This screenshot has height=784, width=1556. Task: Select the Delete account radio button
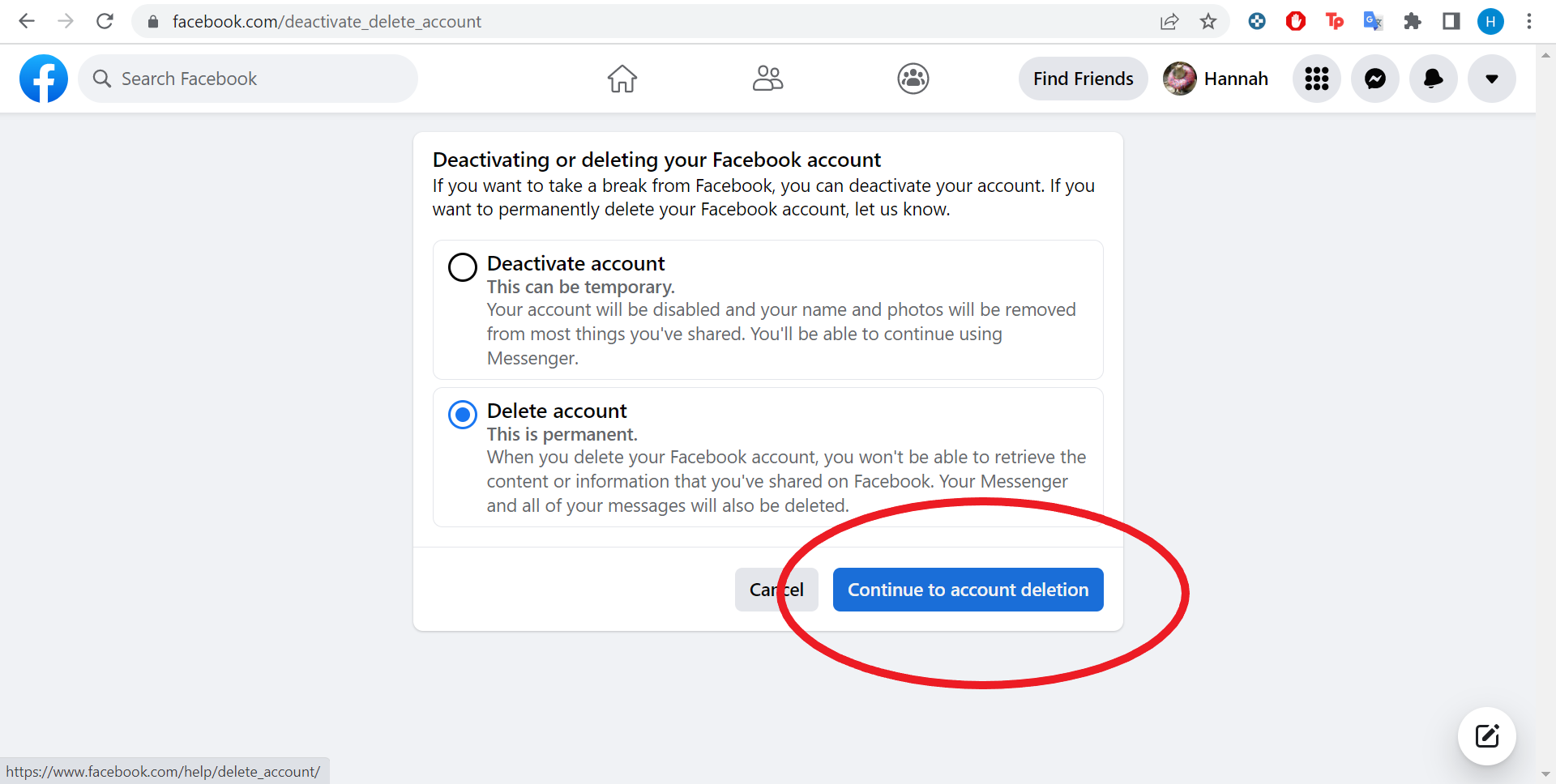click(463, 415)
